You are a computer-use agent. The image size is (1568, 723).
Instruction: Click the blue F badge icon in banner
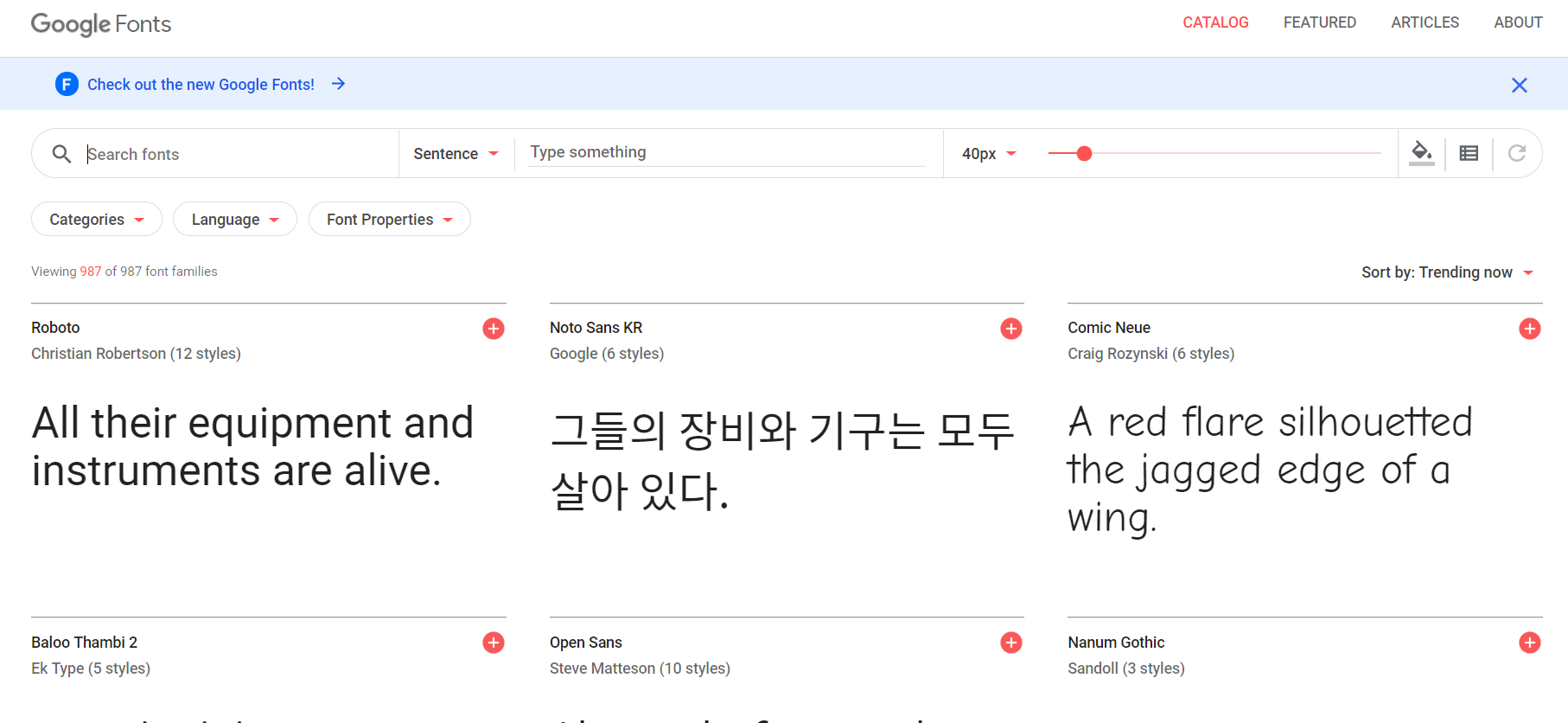pos(67,84)
